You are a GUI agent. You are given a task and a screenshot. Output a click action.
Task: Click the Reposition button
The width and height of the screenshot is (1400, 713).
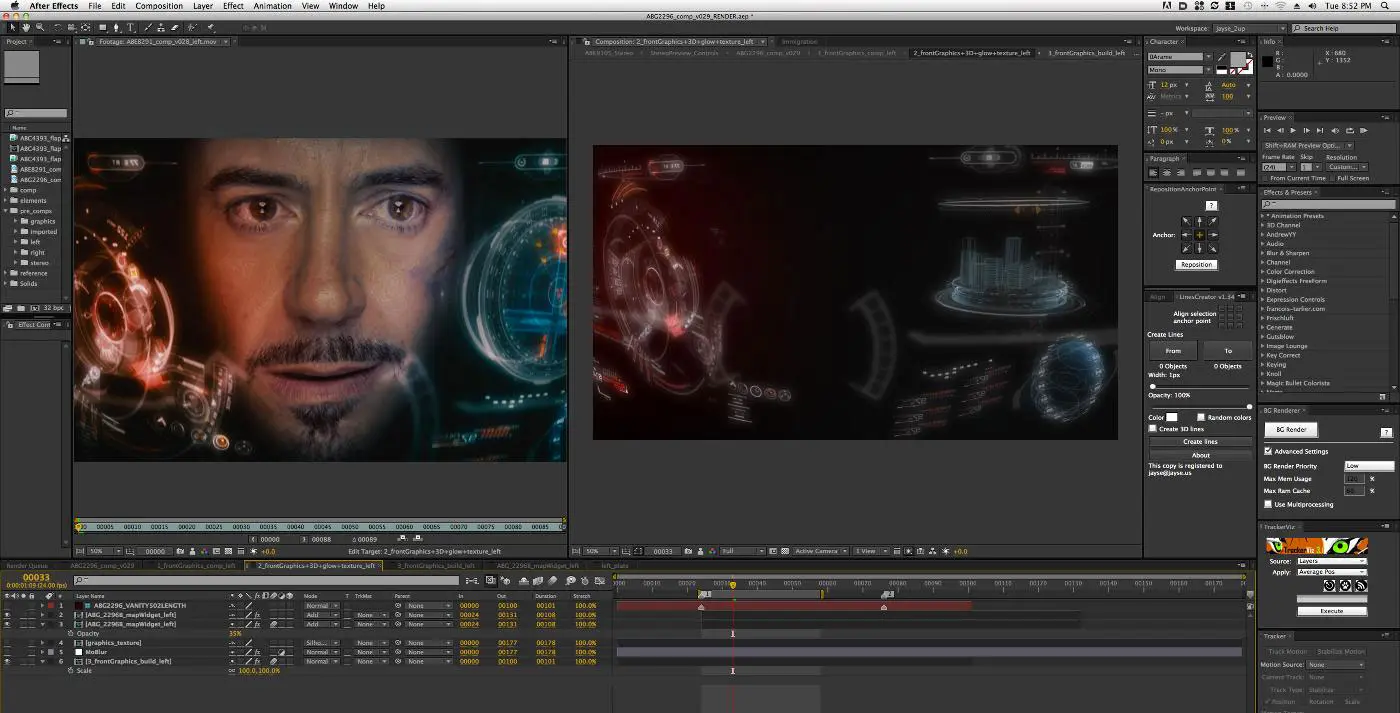pyautogui.click(x=1196, y=265)
